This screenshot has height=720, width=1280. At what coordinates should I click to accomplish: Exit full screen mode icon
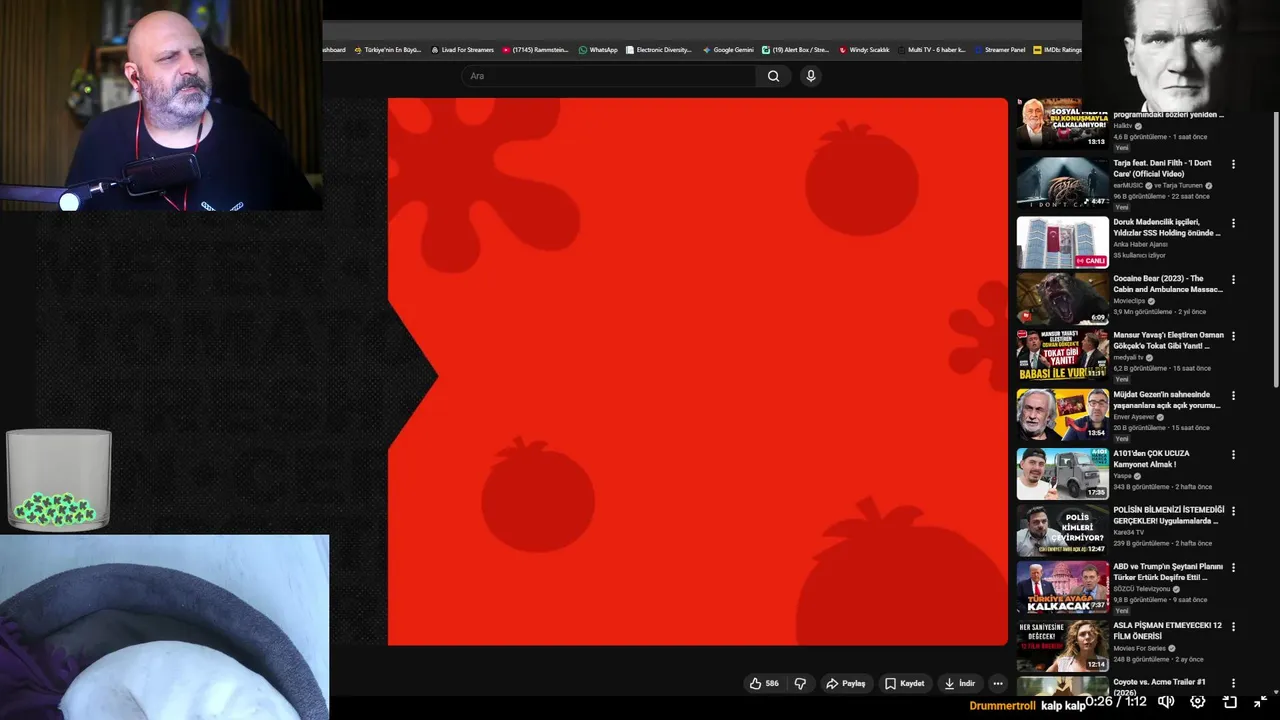coord(1261,702)
